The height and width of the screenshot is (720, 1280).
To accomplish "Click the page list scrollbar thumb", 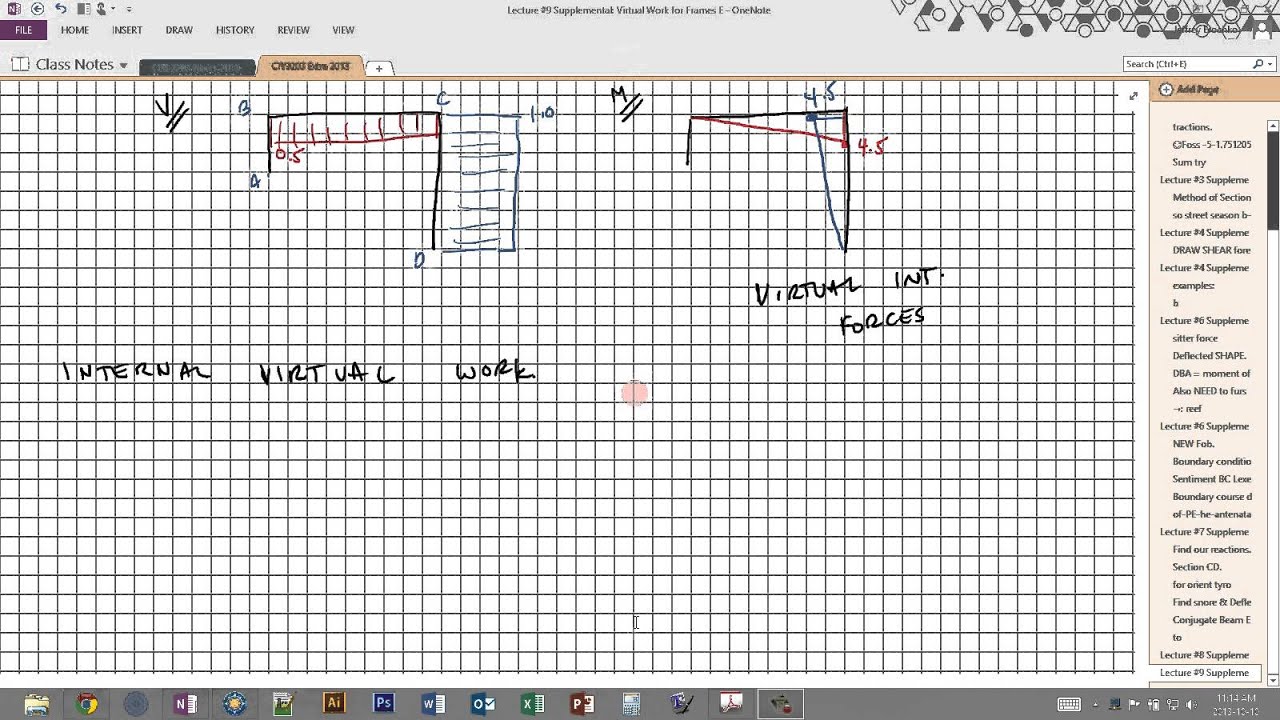I will tap(1273, 180).
